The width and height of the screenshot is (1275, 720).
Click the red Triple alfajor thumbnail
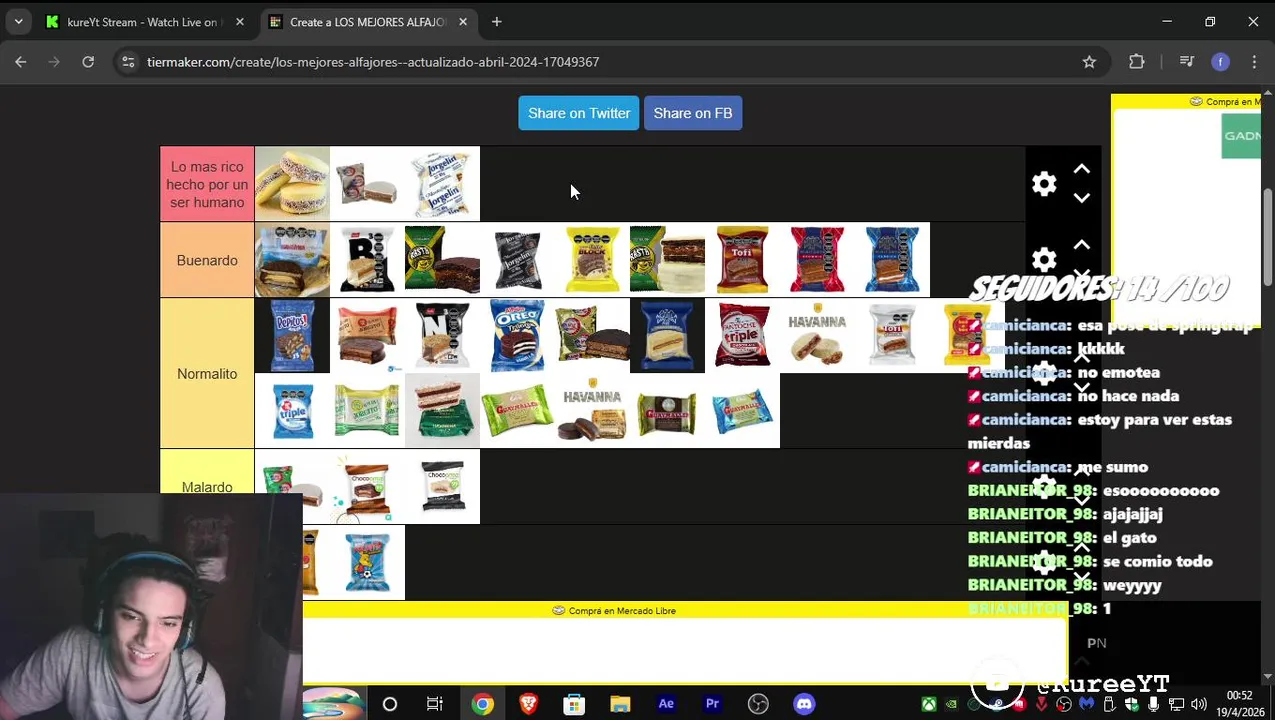pos(742,335)
